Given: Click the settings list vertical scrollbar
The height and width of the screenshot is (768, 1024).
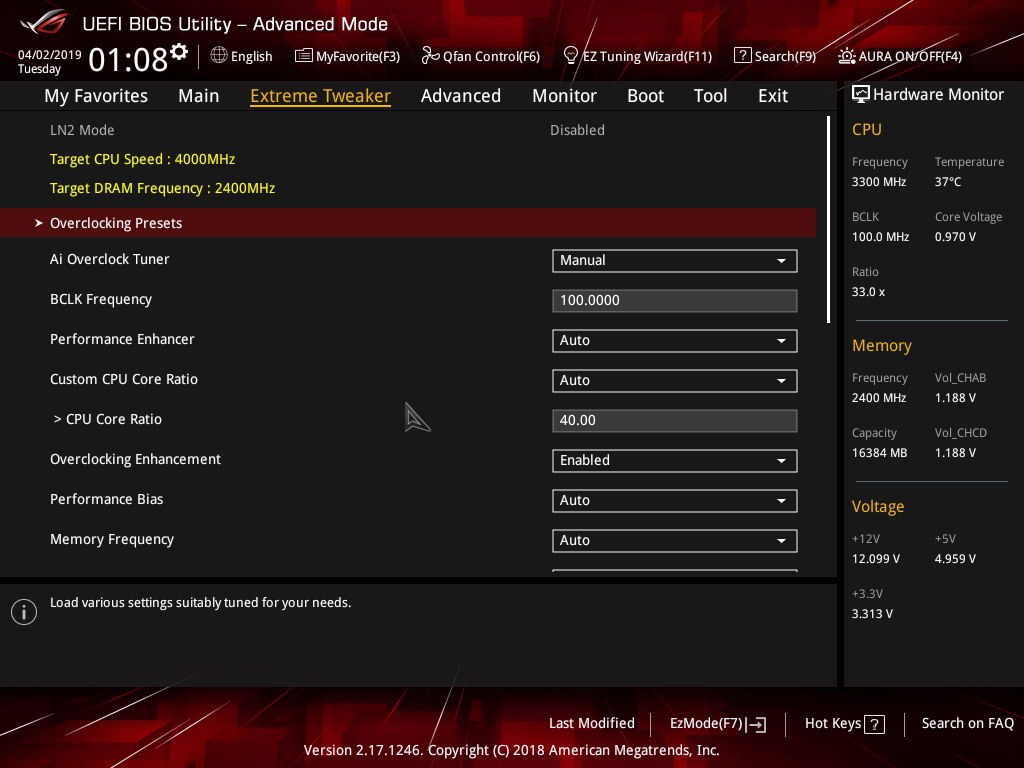Looking at the screenshot, I should [x=828, y=219].
